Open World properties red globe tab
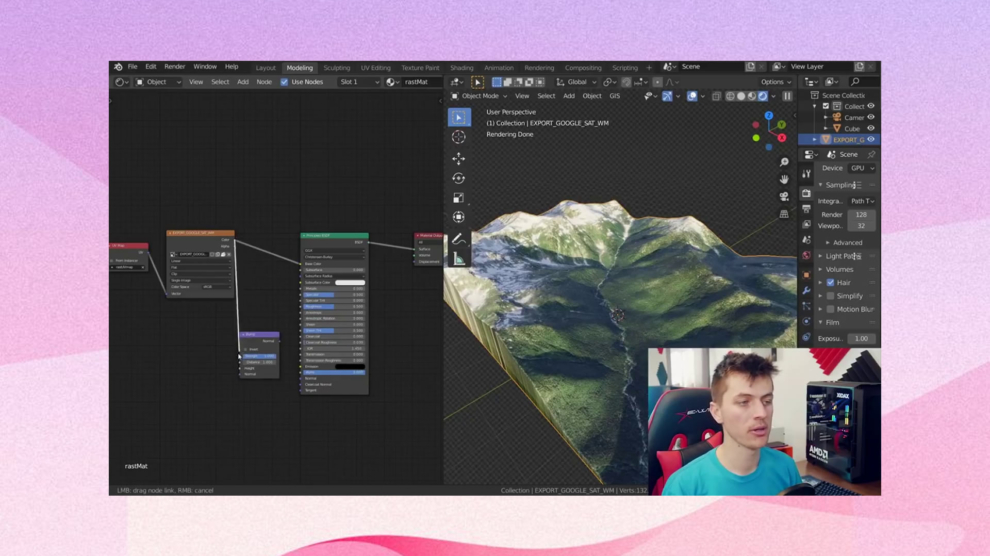This screenshot has width=990, height=556. (806, 256)
